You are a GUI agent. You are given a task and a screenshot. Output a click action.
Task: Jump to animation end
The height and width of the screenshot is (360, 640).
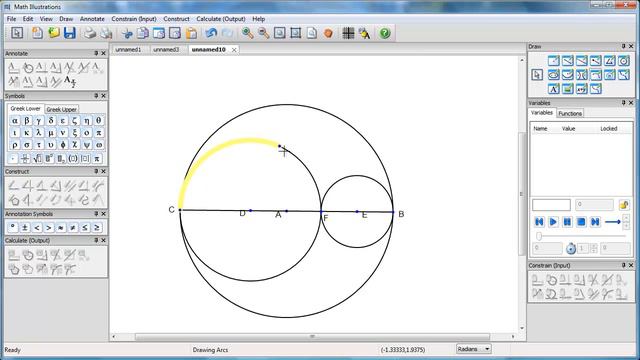[595, 222]
